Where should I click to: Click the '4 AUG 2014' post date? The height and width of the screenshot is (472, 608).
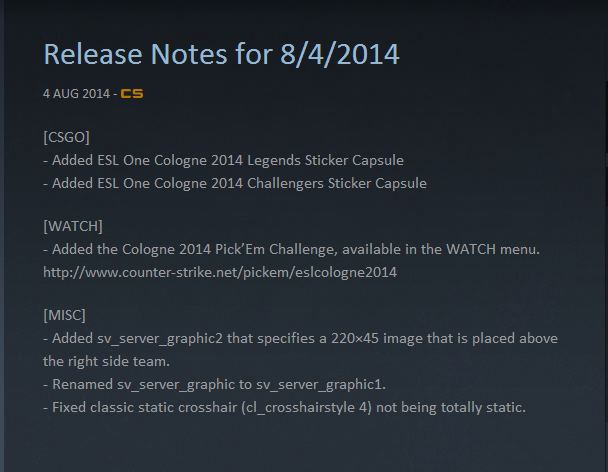tap(75, 94)
